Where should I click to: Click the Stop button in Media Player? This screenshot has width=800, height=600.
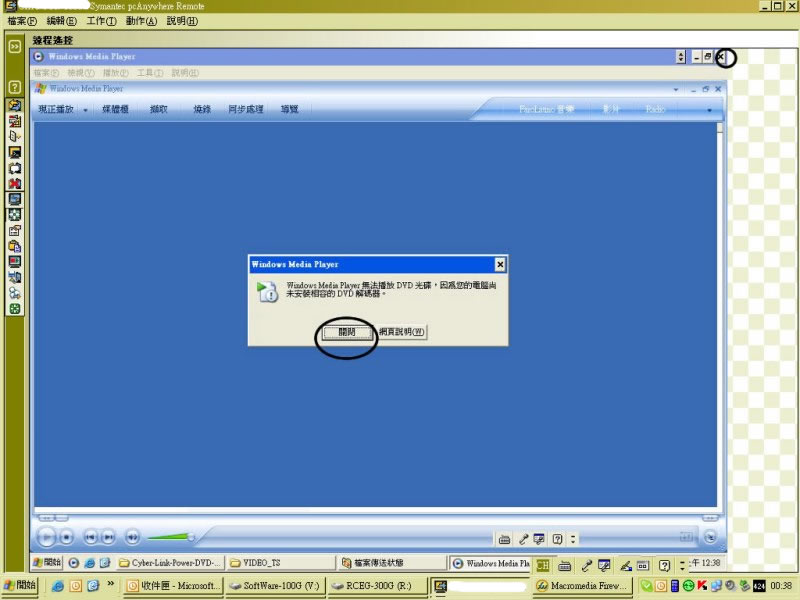coord(66,537)
